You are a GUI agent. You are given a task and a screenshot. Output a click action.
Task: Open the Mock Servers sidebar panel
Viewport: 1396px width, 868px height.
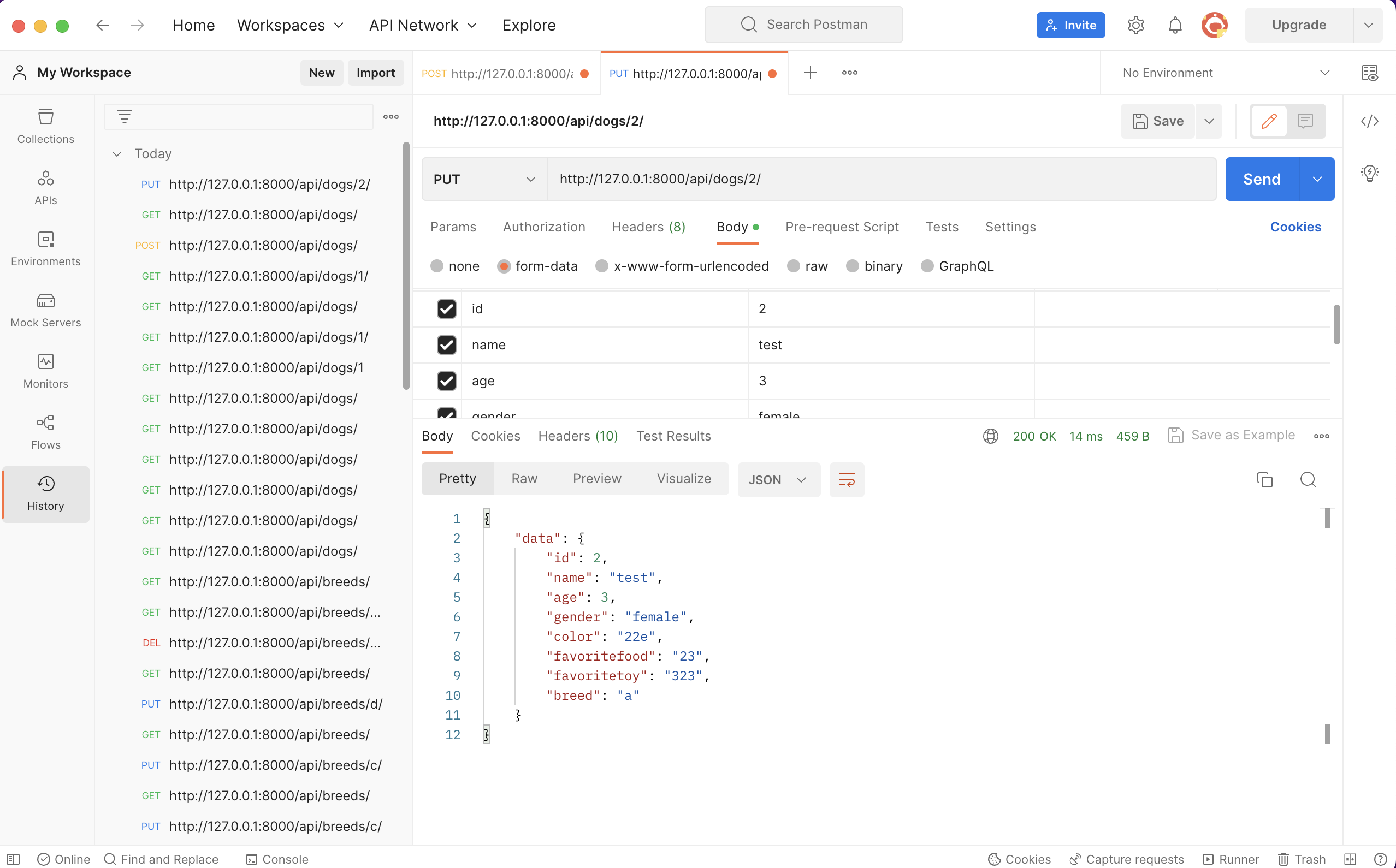click(45, 310)
